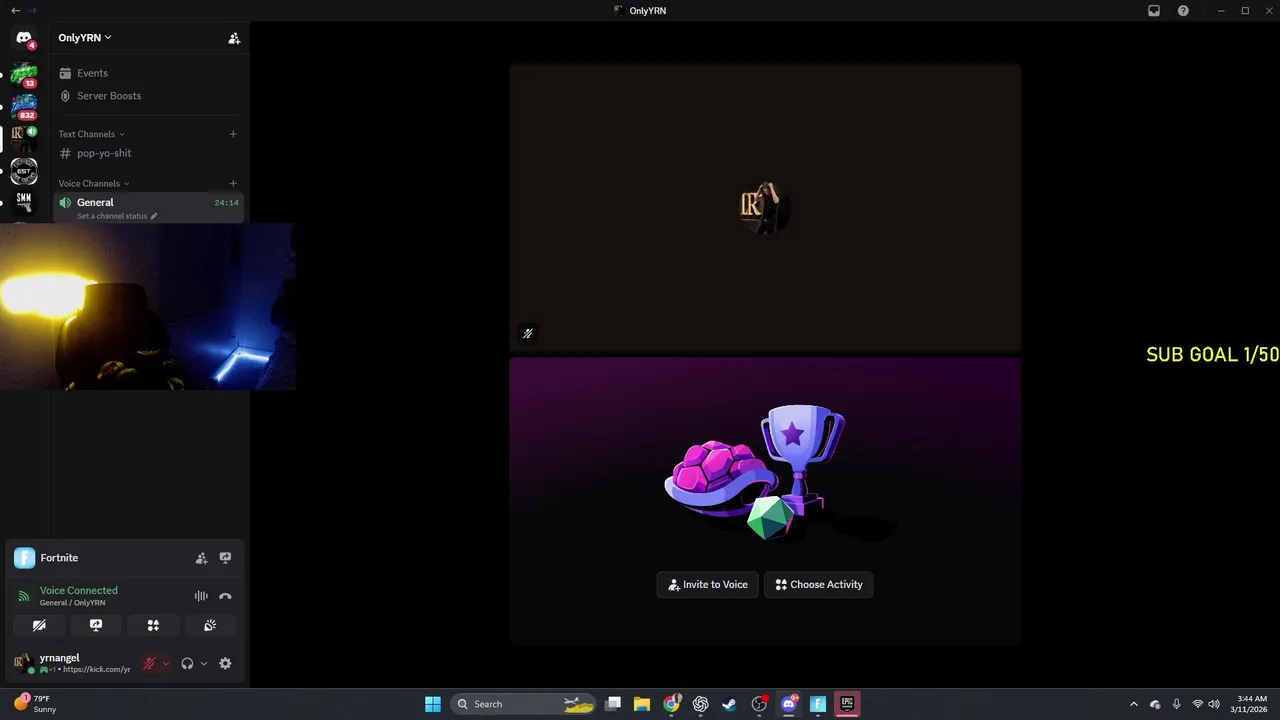Open the Discord inbox icon
The width and height of the screenshot is (1280, 720).
[x=1154, y=10]
